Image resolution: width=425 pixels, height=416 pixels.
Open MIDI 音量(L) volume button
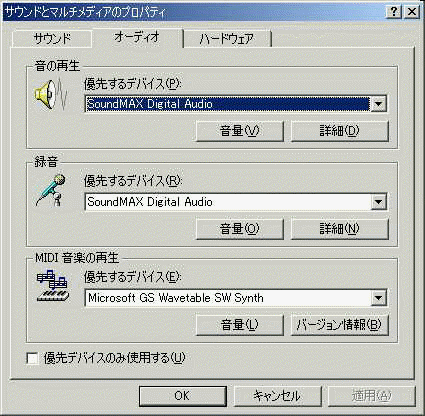240,325
